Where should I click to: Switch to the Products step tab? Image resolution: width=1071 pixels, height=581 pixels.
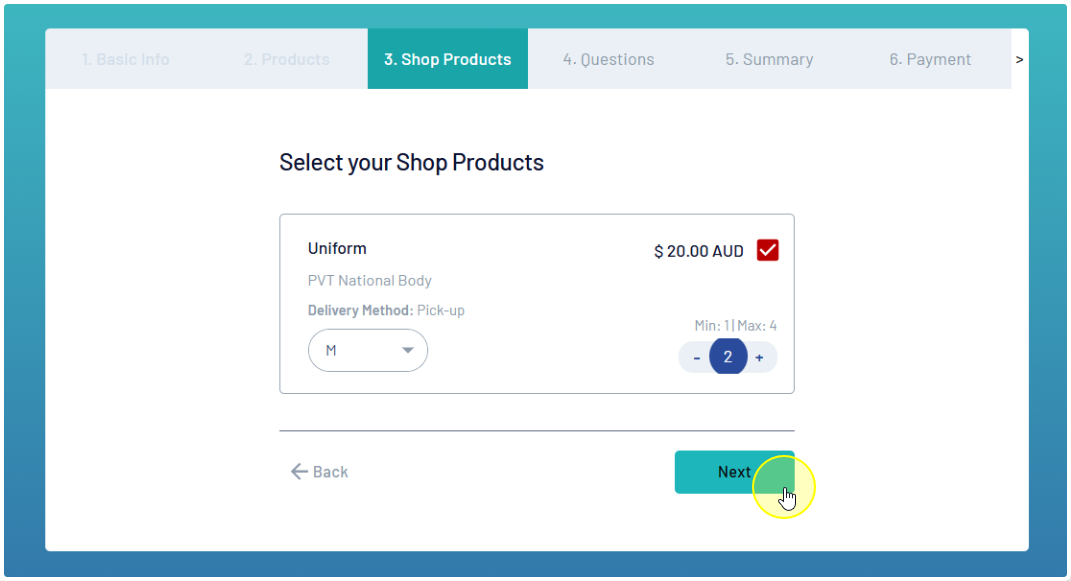[286, 59]
